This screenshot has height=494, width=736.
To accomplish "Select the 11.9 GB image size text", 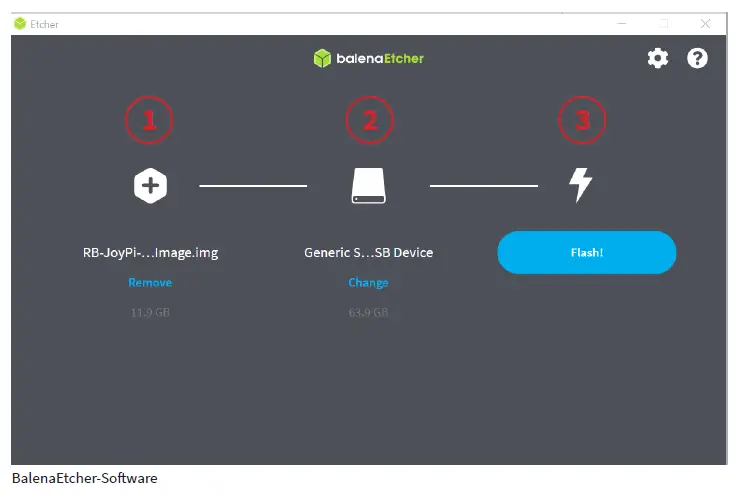I will coord(150,312).
